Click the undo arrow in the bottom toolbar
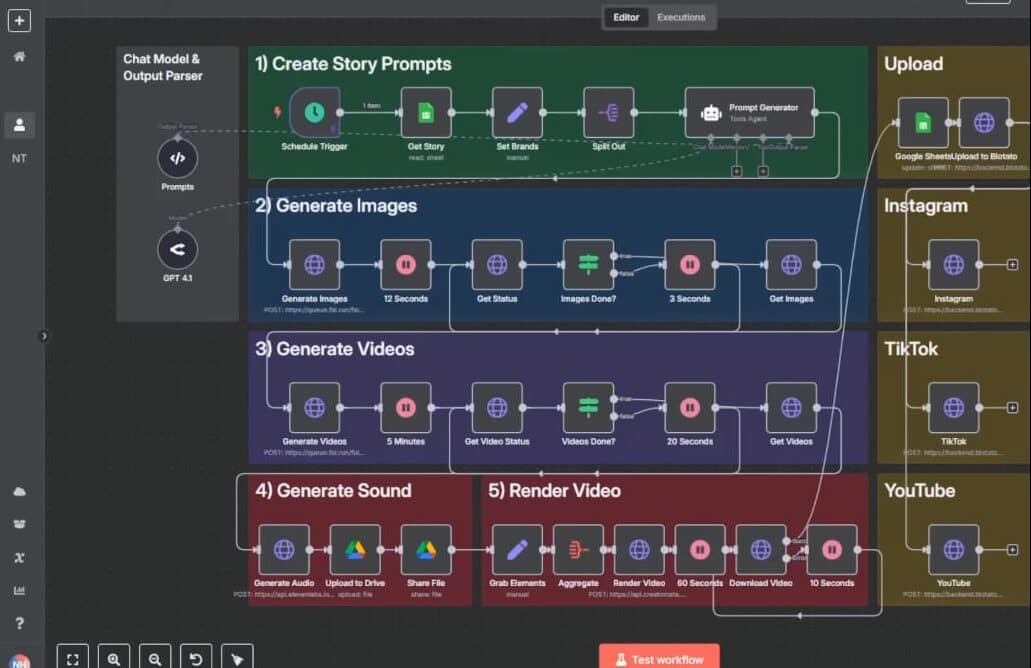This screenshot has width=1031, height=668. tap(196, 657)
